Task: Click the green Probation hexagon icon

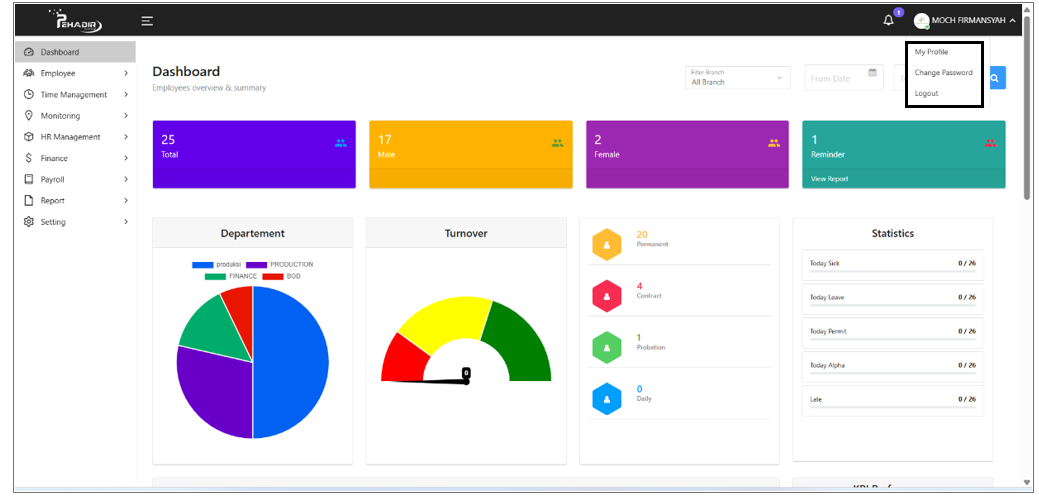Action: click(607, 347)
